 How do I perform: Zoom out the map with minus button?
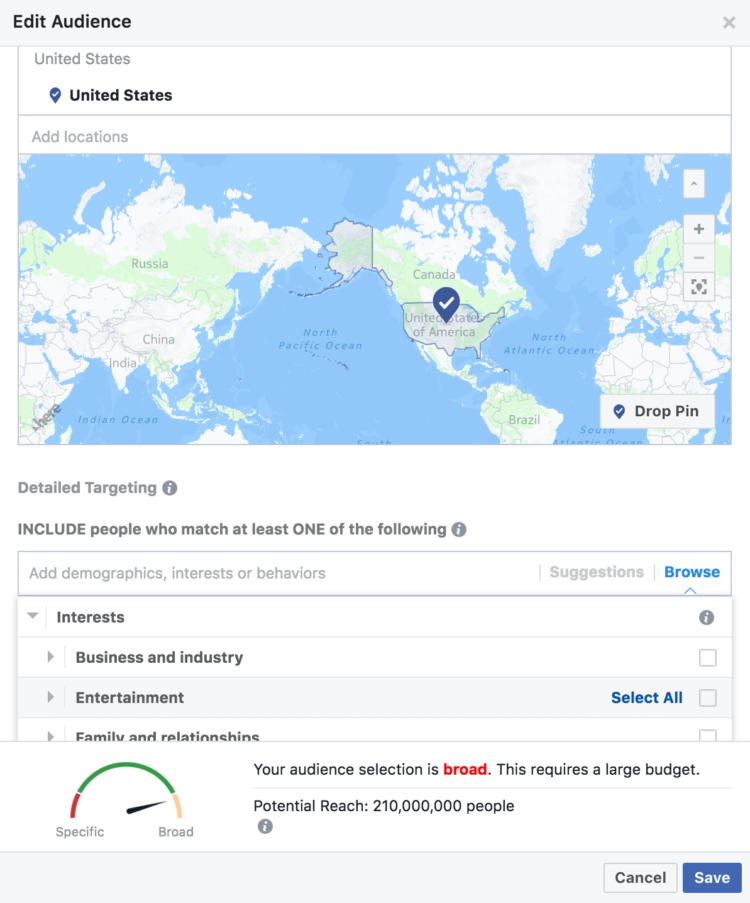tap(699, 258)
